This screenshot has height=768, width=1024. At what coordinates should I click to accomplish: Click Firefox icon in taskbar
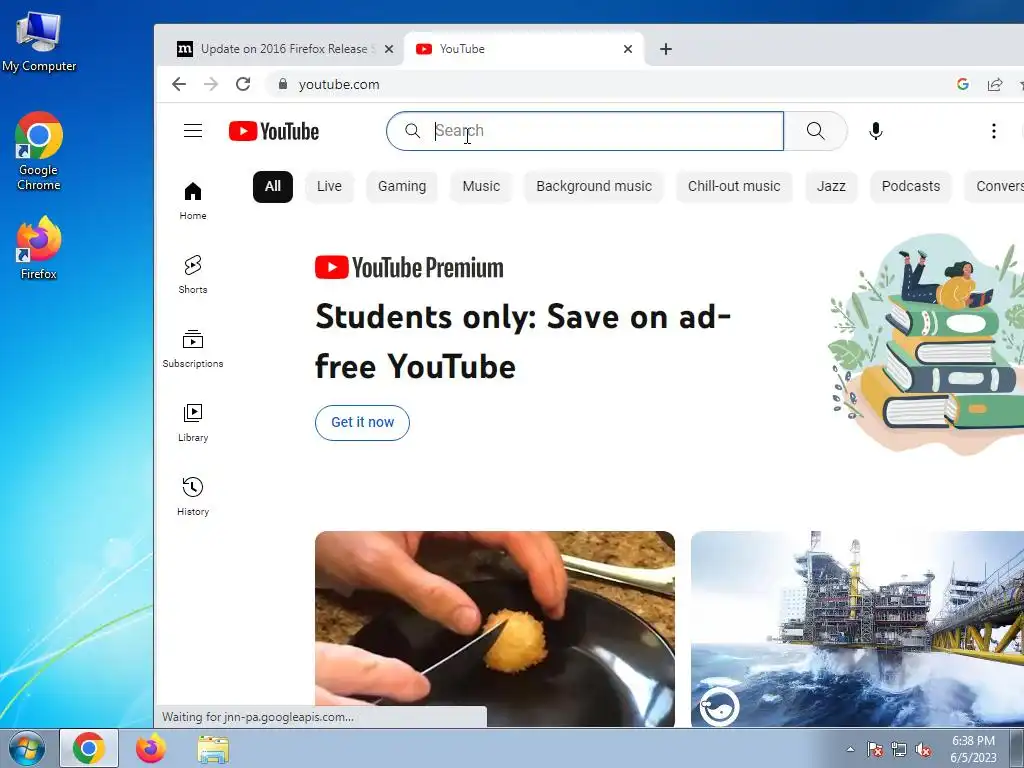(150, 748)
